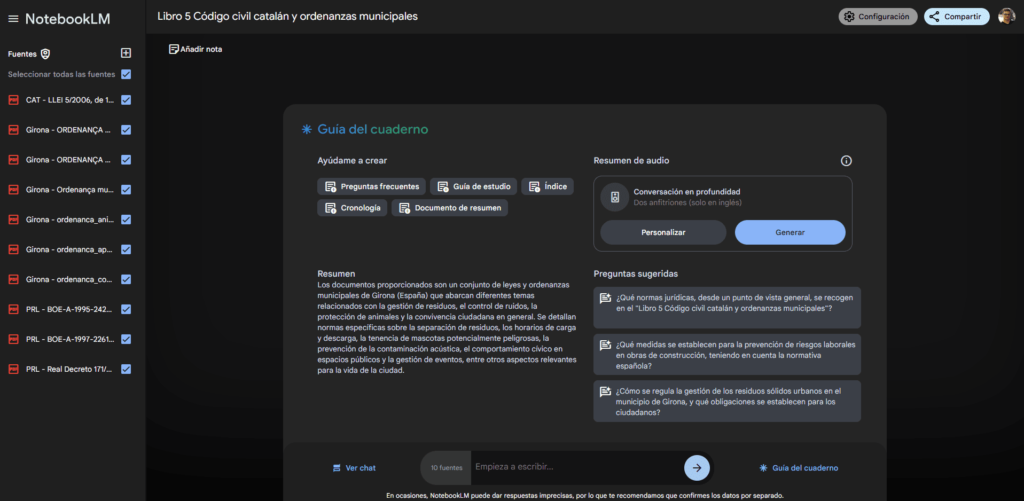Click the notebook title Libro 5 Código civil catalán
Screen dimensions: 1024x501
pos(287,16)
